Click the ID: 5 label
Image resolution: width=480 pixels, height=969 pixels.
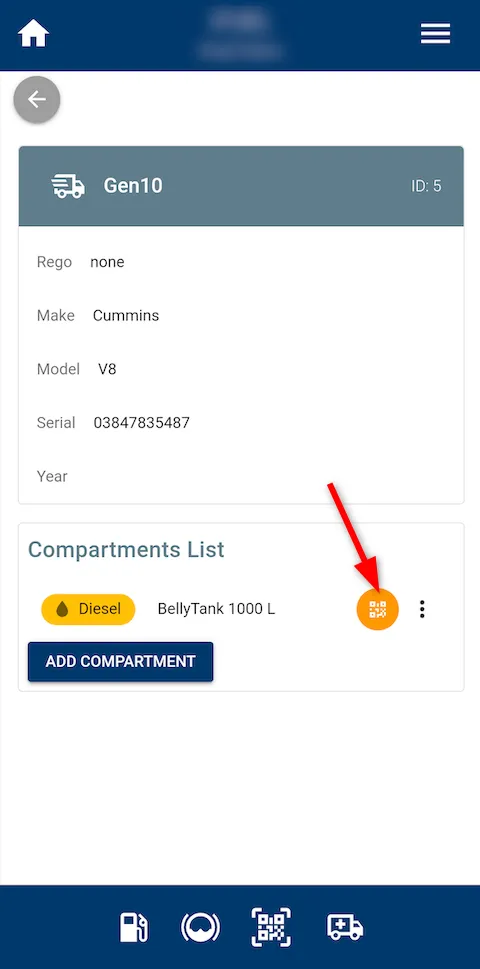tap(426, 186)
